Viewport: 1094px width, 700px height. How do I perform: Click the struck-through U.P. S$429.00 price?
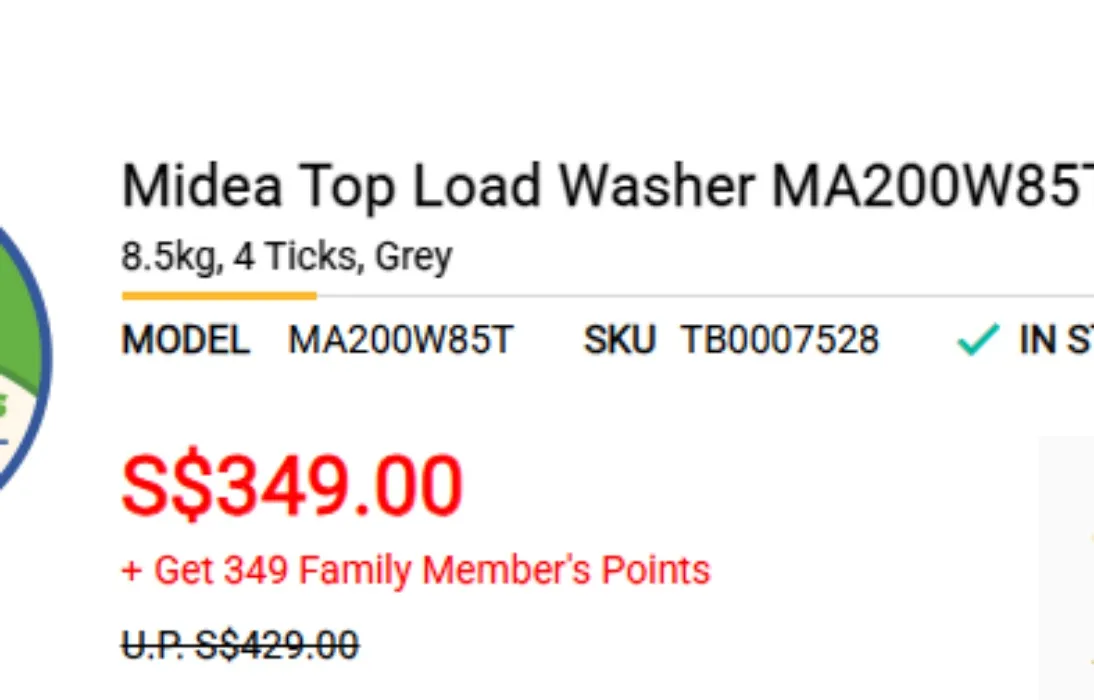(241, 644)
